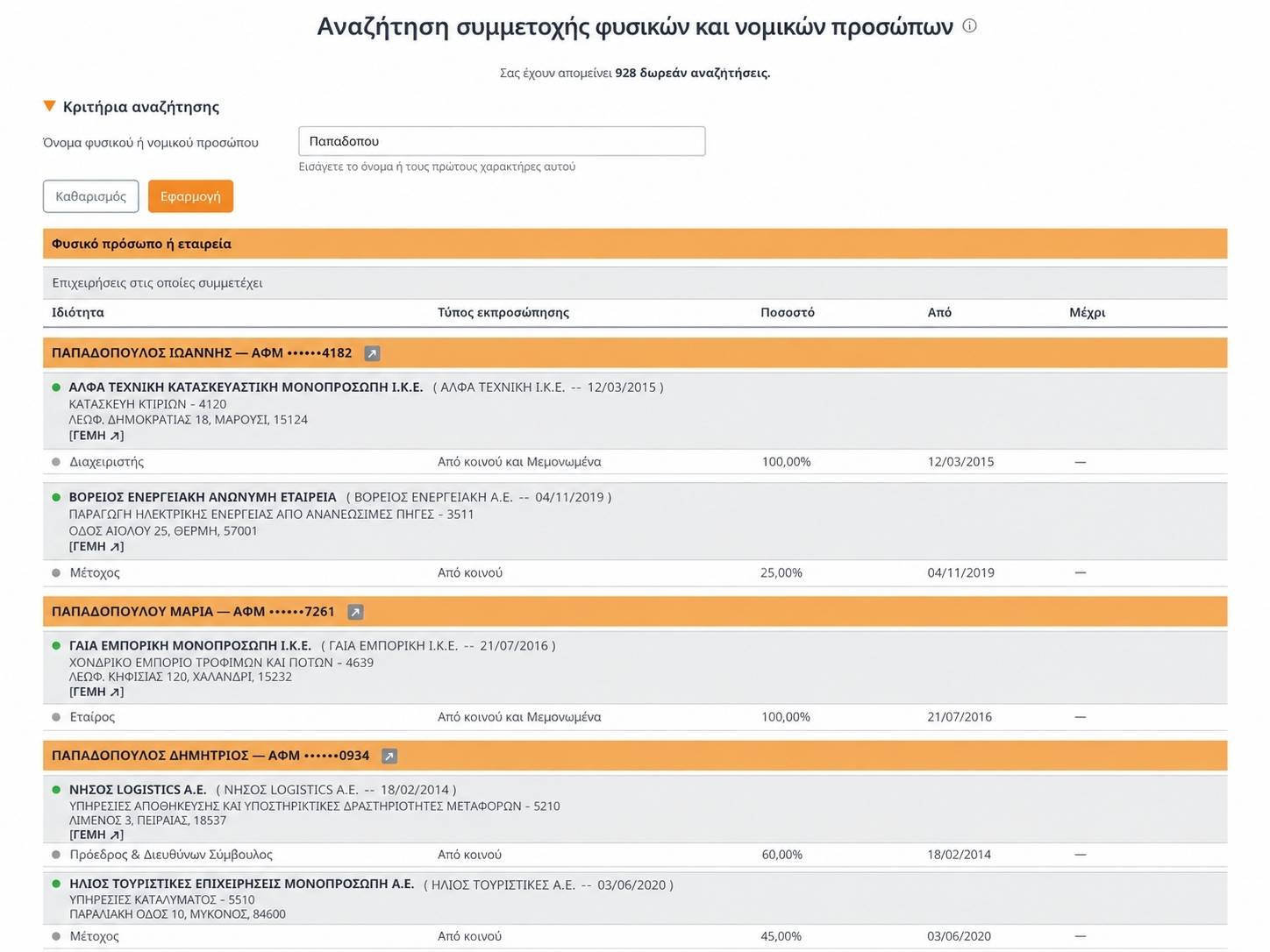Viewport: 1270px width, 952px height.
Task: Select company name ΗΛΙΟΣ ΤΟΥΡΙΣΤΙΚΕΣ ΕΠΙΧΕΙΡΗΣΕΙΣ ΜΟΝΟΠΡΟΣΩΠΗ Α.Ε.
Action: tap(241, 885)
